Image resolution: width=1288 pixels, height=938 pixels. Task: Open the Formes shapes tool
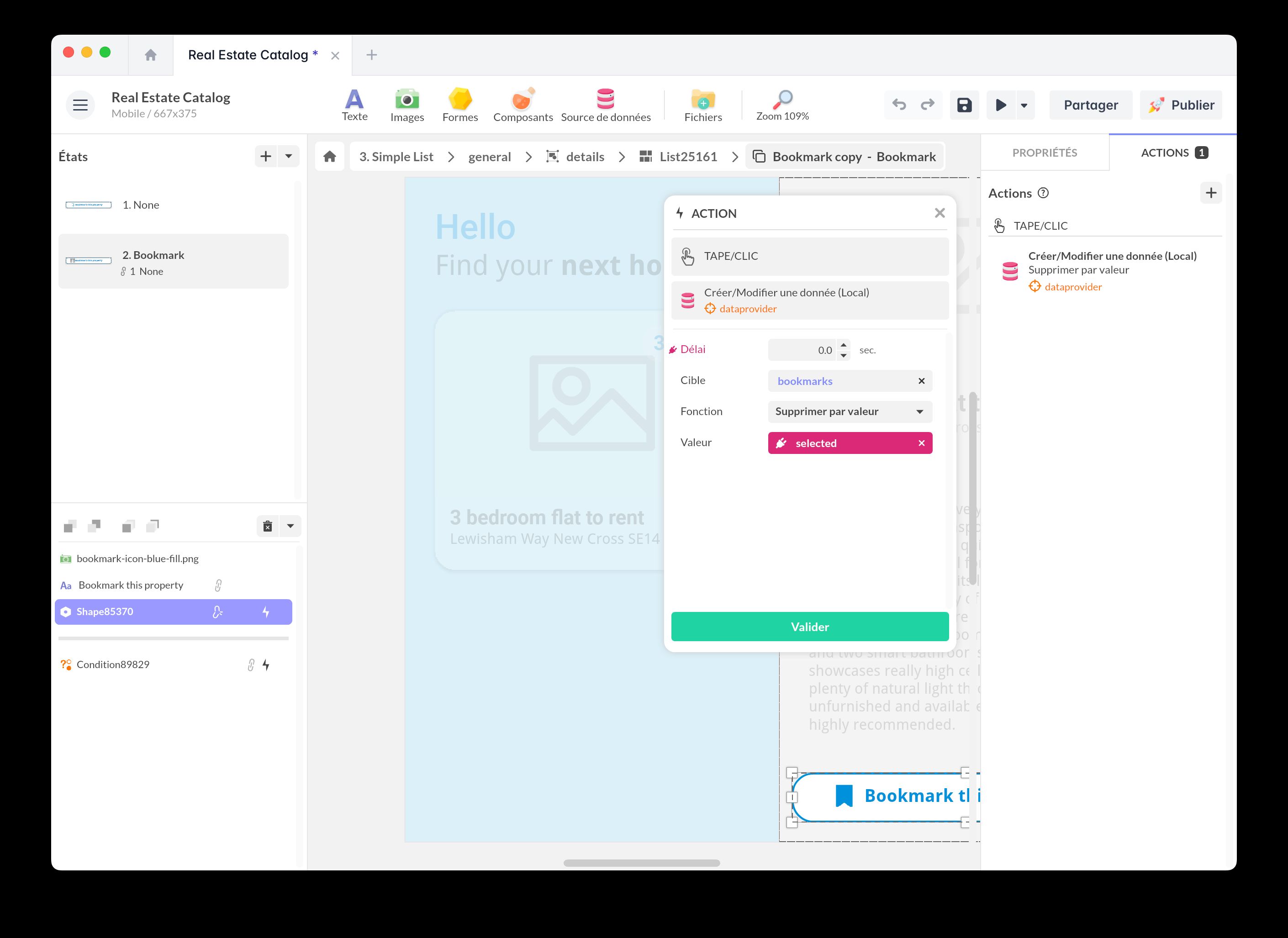460,105
